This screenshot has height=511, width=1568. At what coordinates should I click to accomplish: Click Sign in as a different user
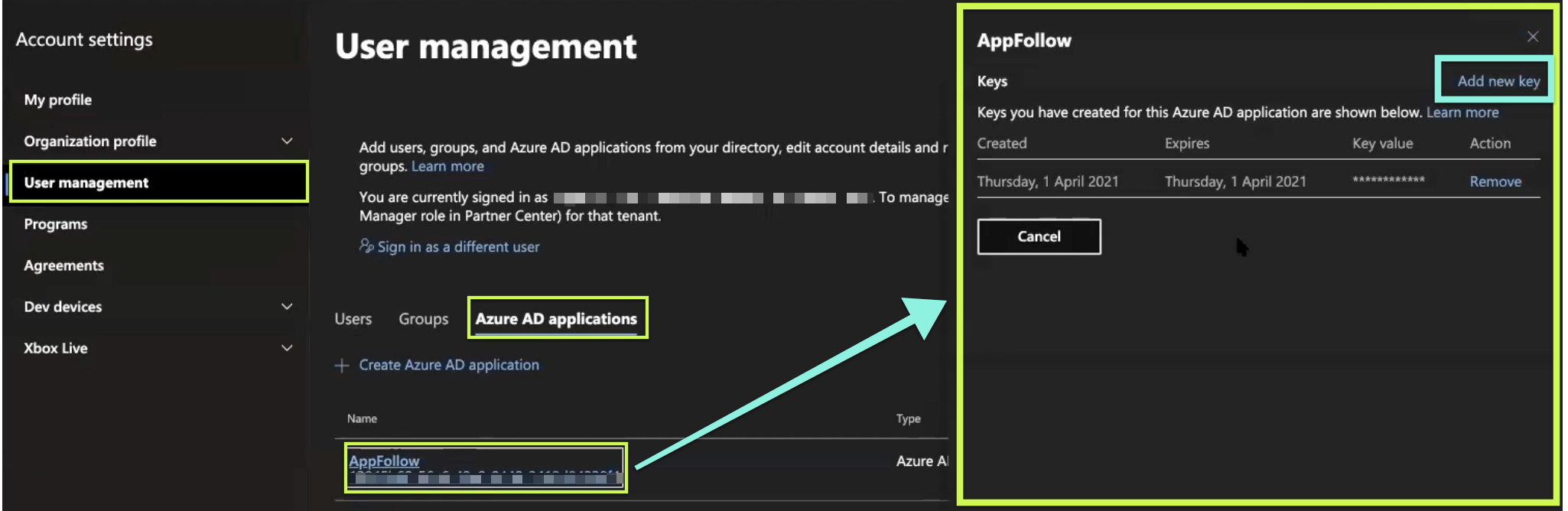pos(458,246)
